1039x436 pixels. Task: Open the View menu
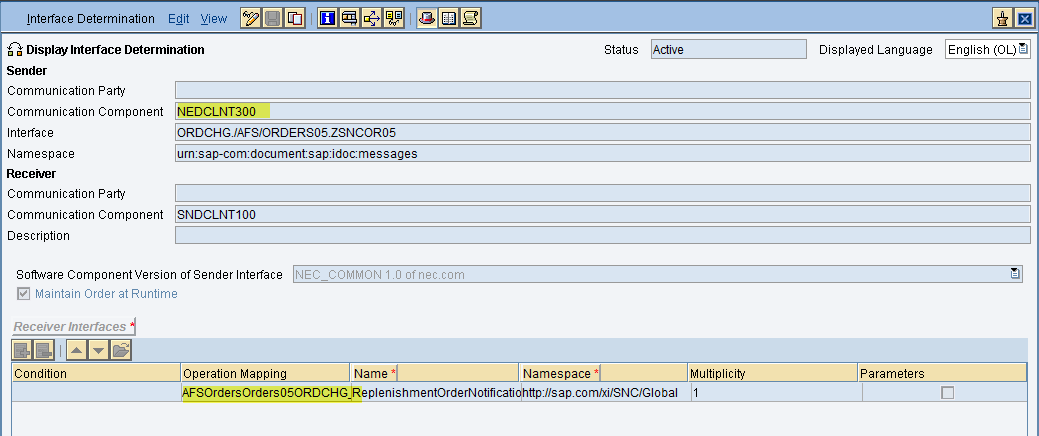click(213, 19)
